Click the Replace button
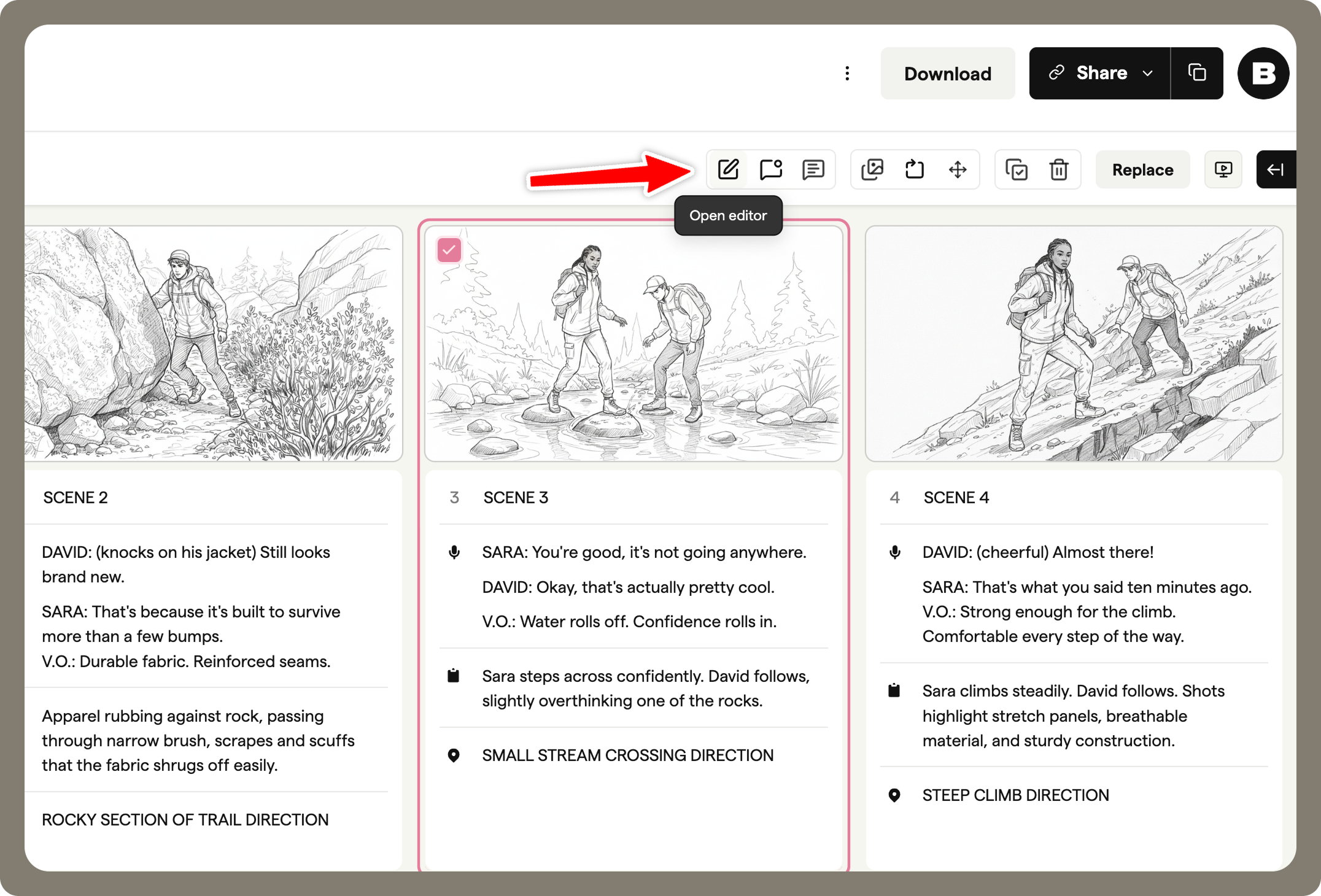1321x896 pixels. pos(1142,169)
